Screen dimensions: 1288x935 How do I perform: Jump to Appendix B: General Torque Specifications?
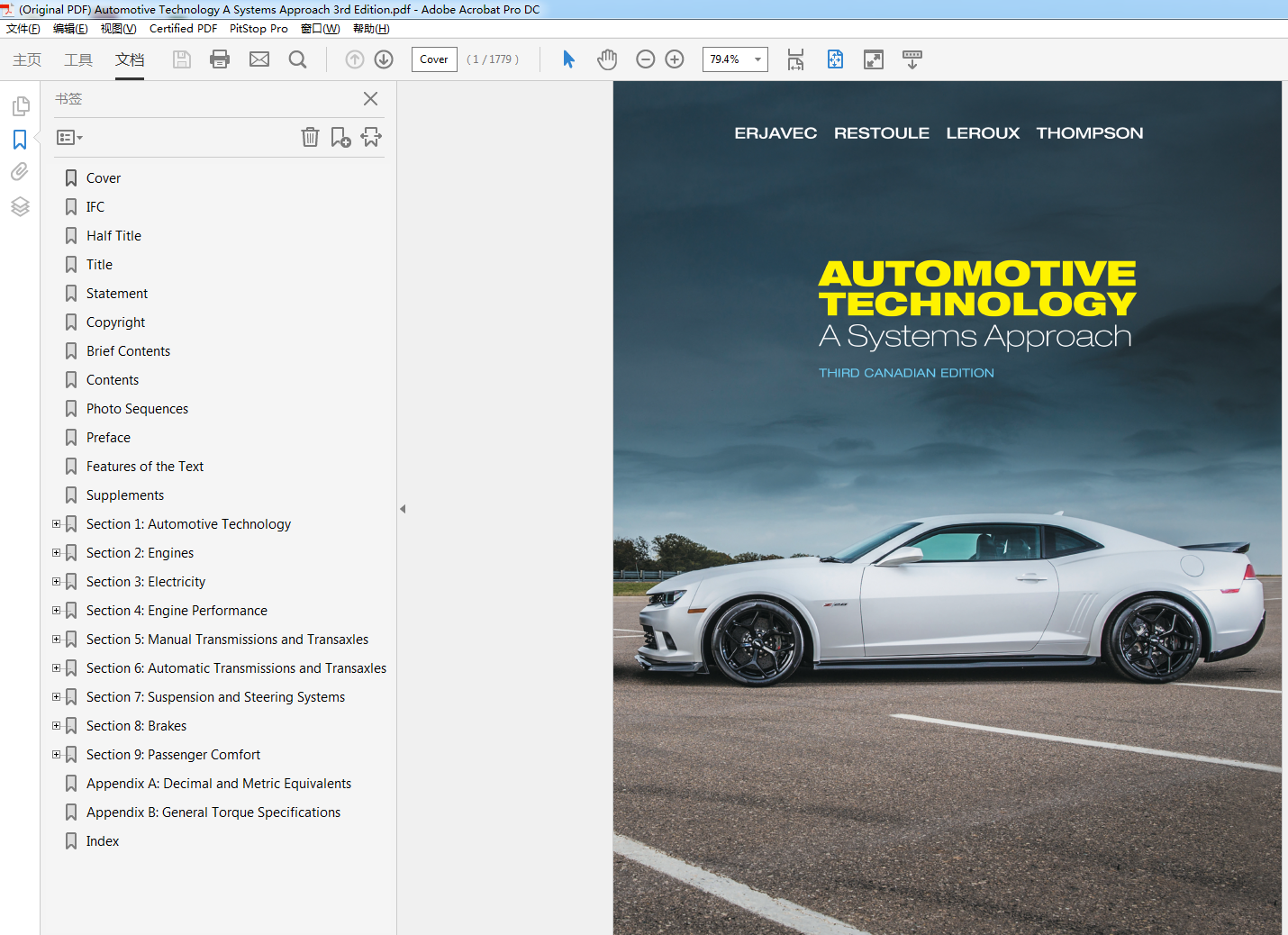pyautogui.click(x=213, y=812)
